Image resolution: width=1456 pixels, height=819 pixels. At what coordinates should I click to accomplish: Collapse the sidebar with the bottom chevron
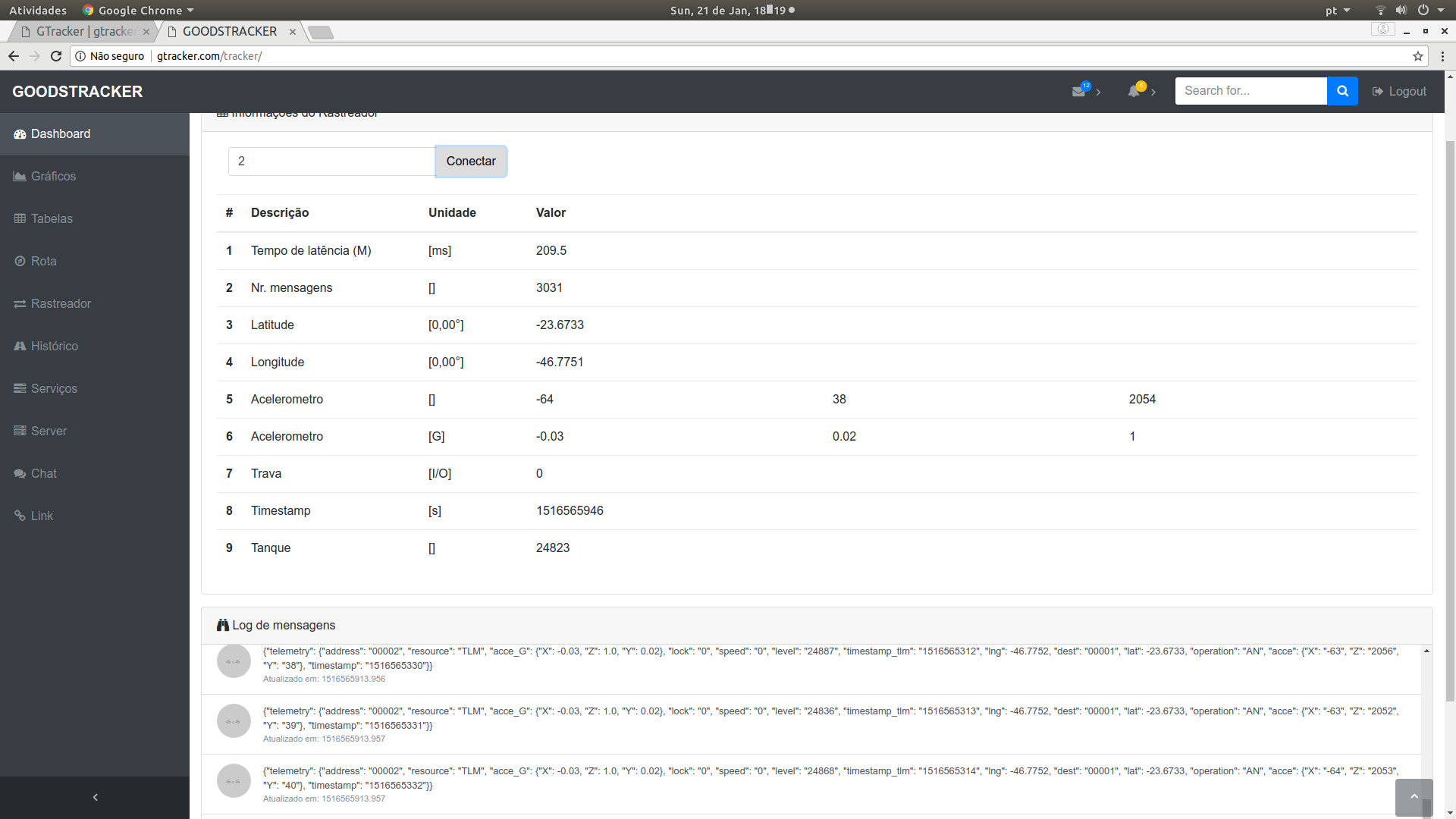coord(95,797)
